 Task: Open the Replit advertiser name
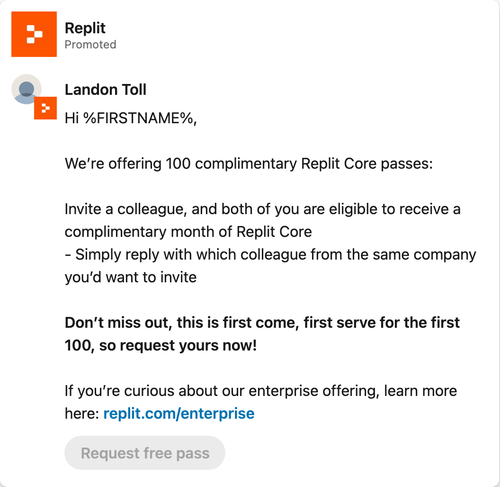click(85, 28)
